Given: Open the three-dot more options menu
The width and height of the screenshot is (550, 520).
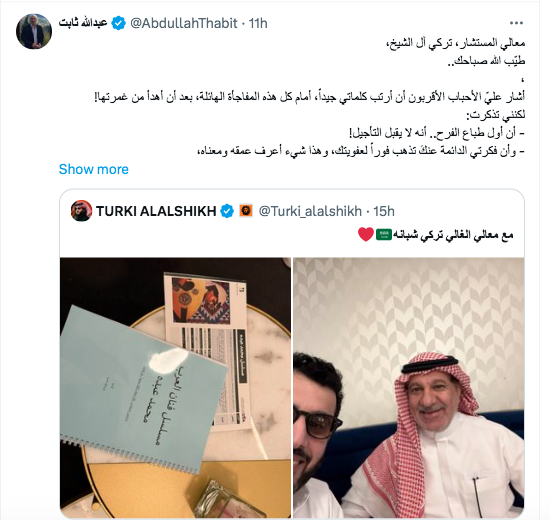Looking at the screenshot, I should [516, 23].
